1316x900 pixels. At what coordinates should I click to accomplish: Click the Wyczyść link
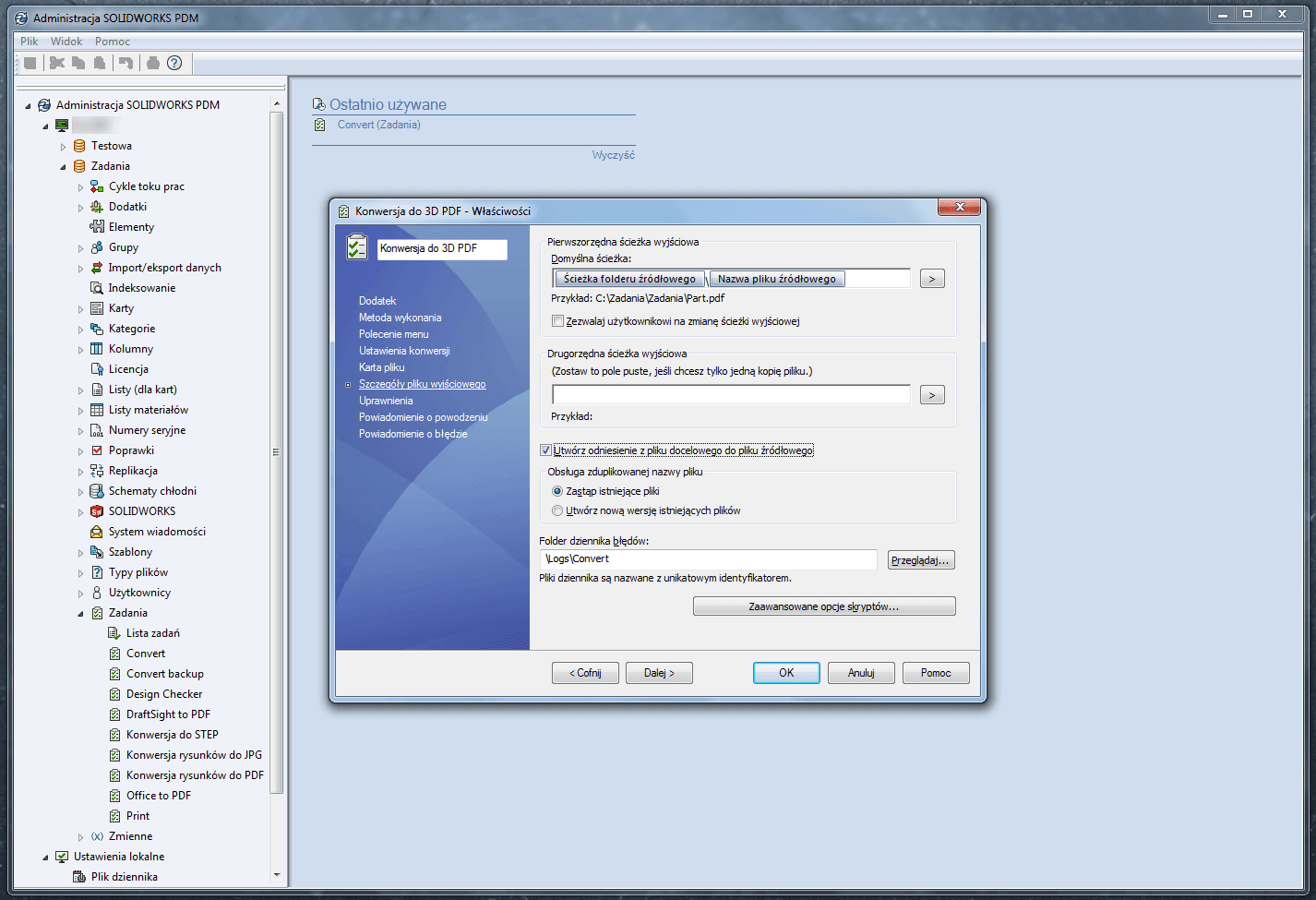[615, 154]
